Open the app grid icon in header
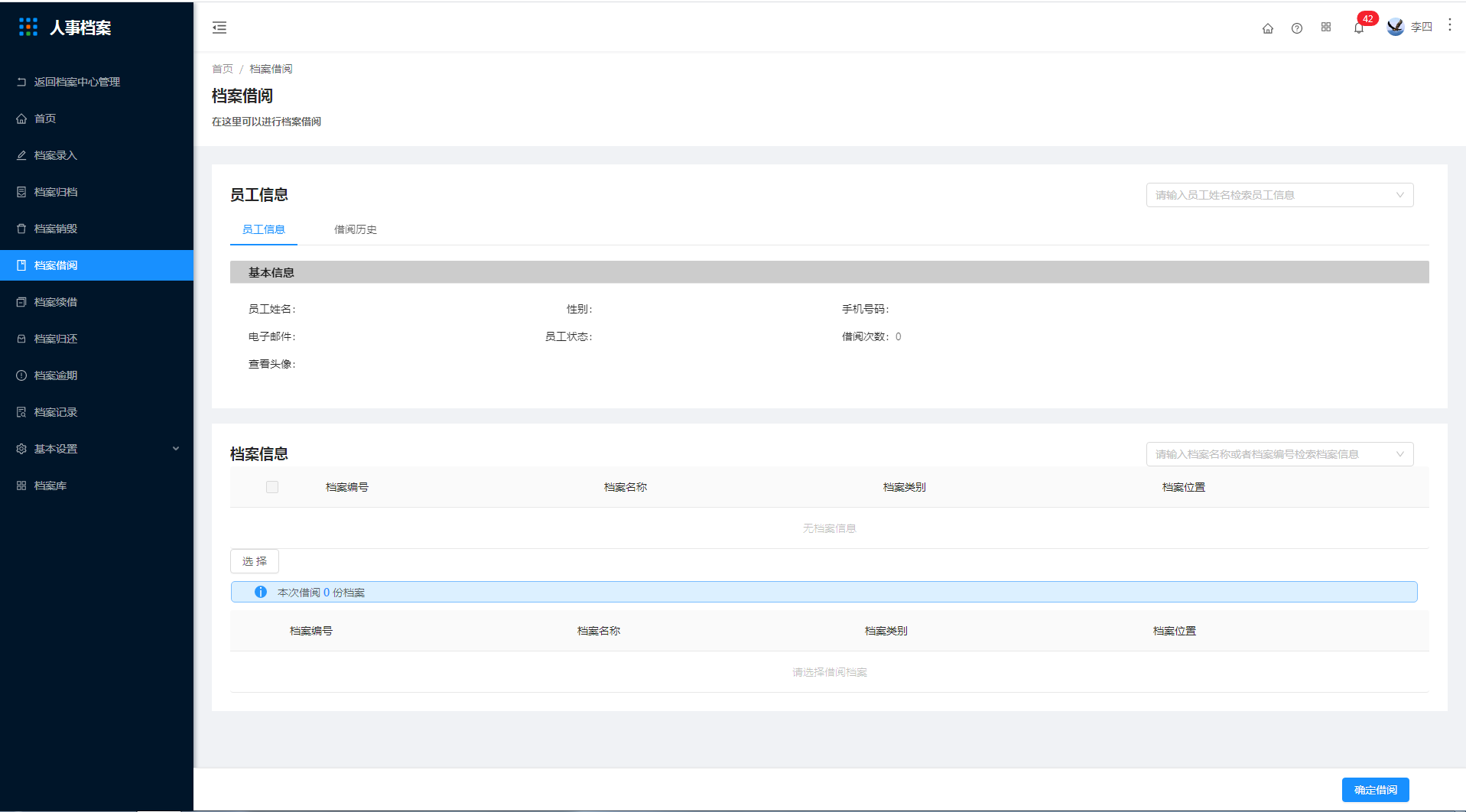1466x812 pixels. pyautogui.click(x=1326, y=27)
